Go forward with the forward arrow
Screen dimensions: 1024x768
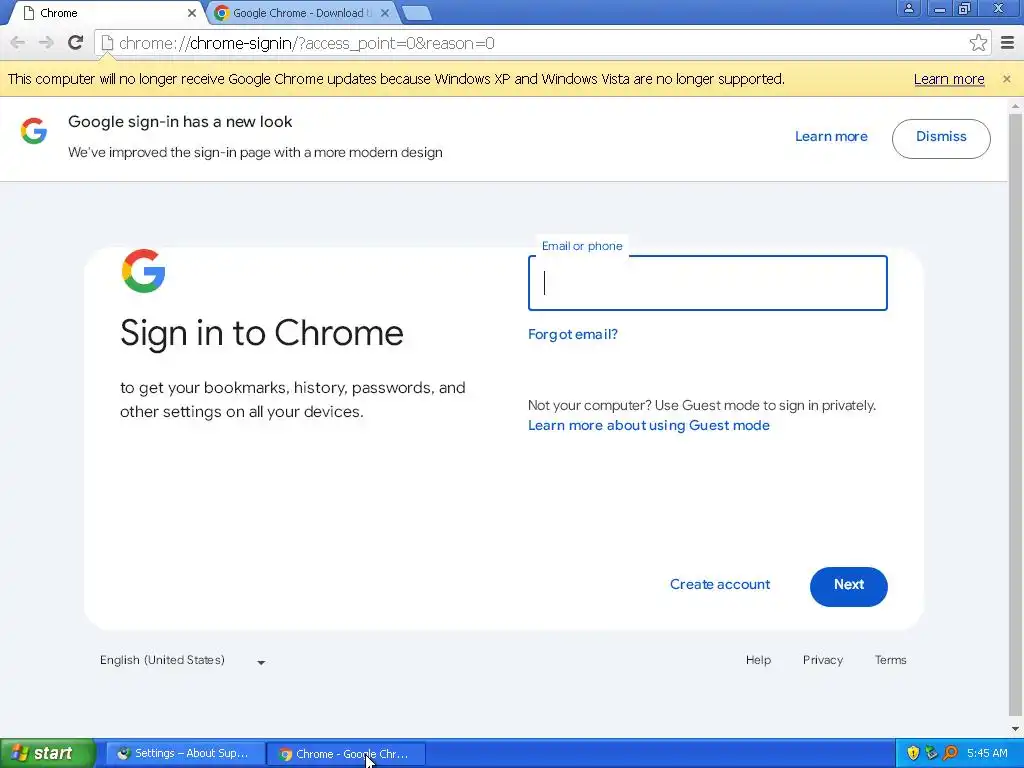(46, 43)
